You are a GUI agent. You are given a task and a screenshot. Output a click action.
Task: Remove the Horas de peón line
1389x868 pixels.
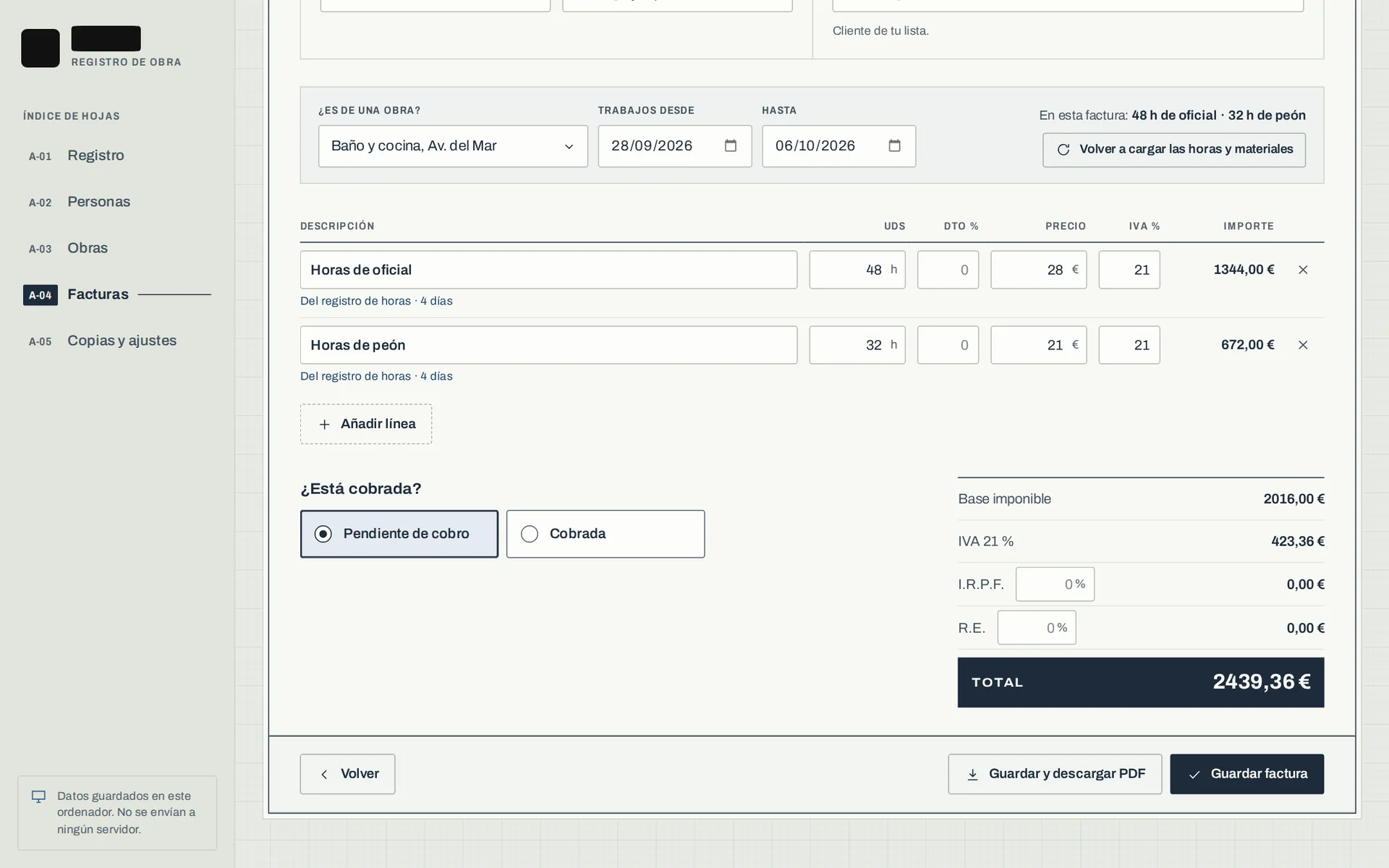tap(1303, 345)
